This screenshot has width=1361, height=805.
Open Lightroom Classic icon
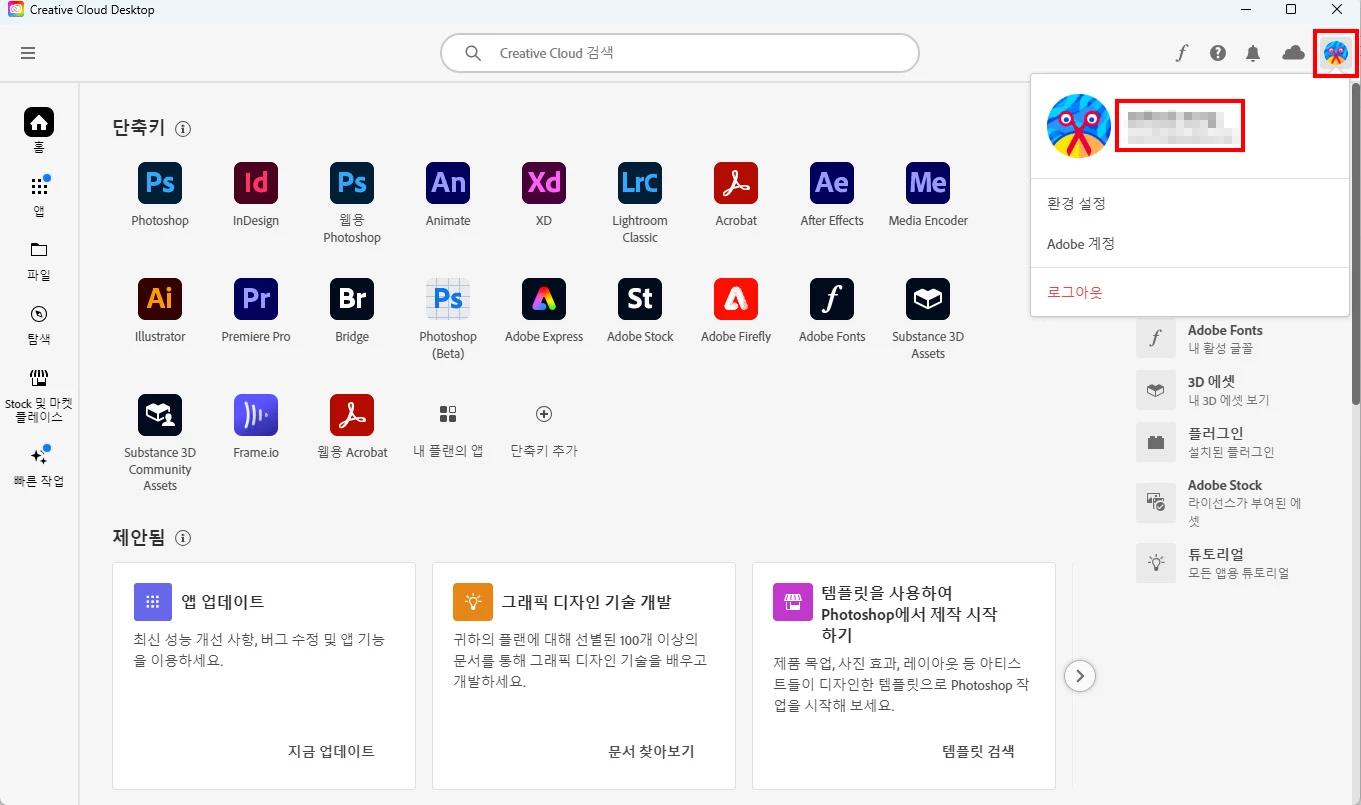[x=640, y=183]
